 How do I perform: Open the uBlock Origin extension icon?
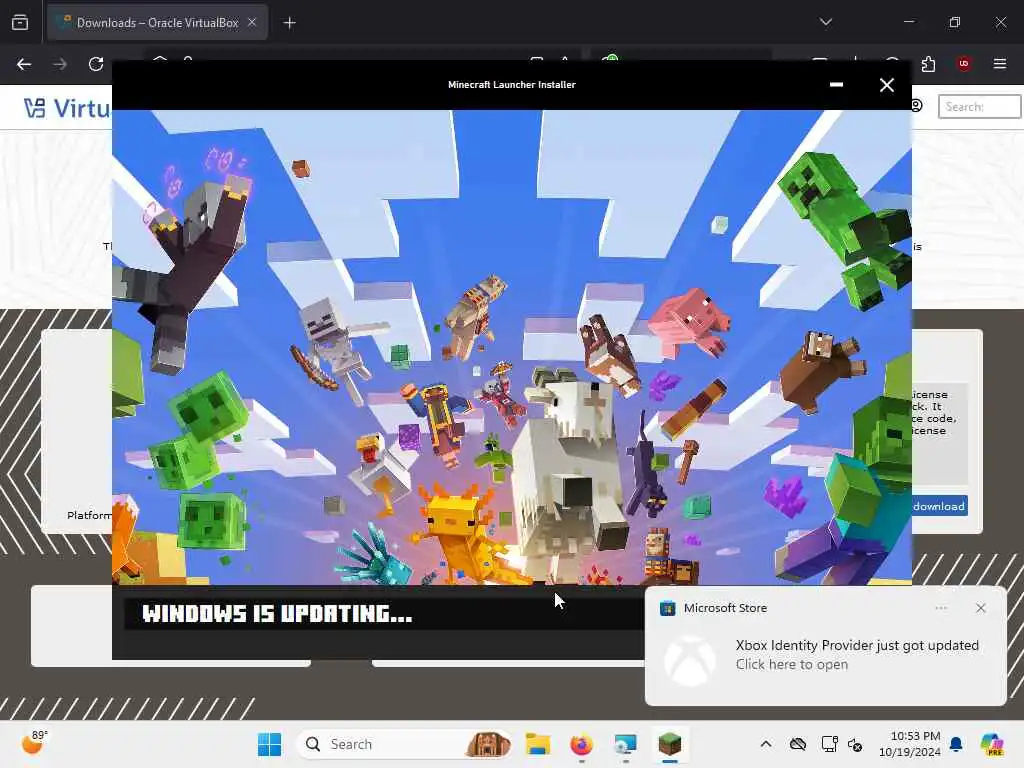pos(964,64)
